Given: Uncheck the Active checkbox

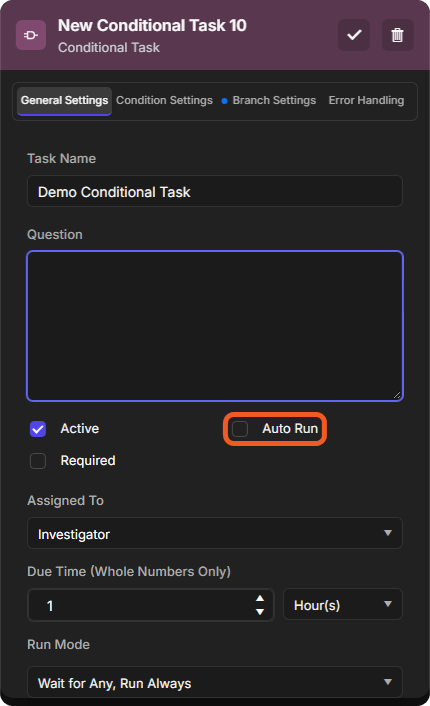Looking at the screenshot, I should tap(38, 429).
